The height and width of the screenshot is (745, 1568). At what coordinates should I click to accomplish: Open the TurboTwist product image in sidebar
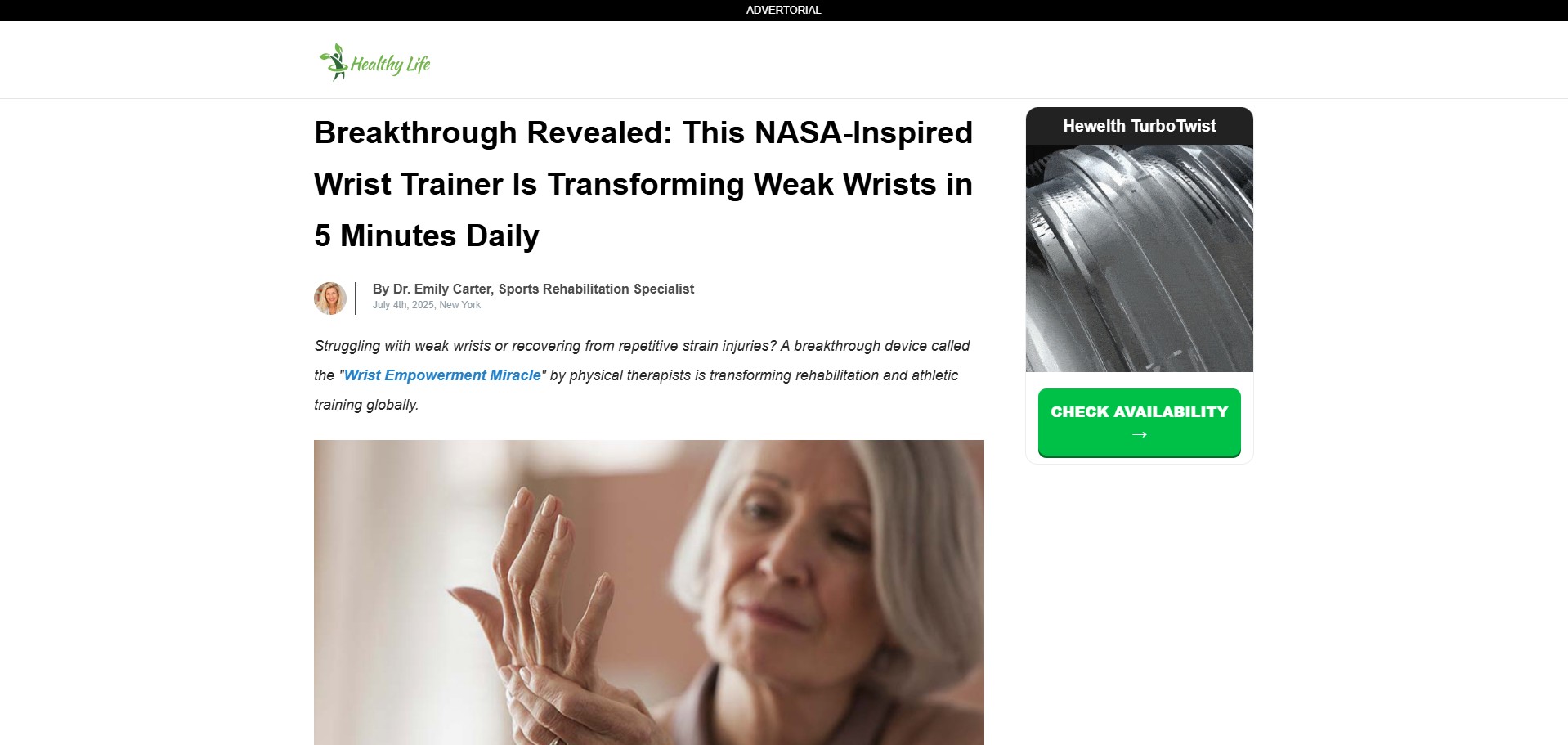coord(1139,258)
